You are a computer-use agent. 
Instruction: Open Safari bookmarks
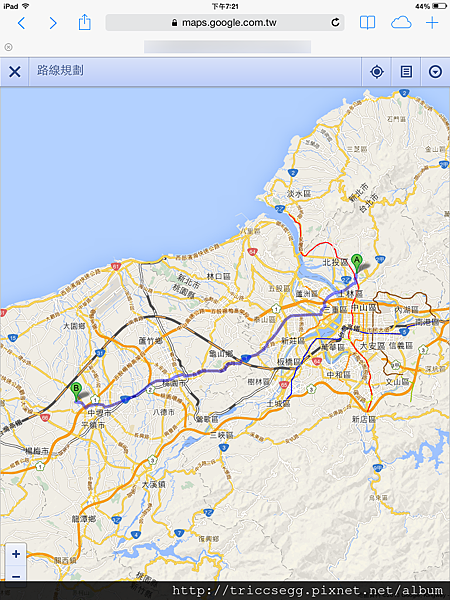[367, 23]
